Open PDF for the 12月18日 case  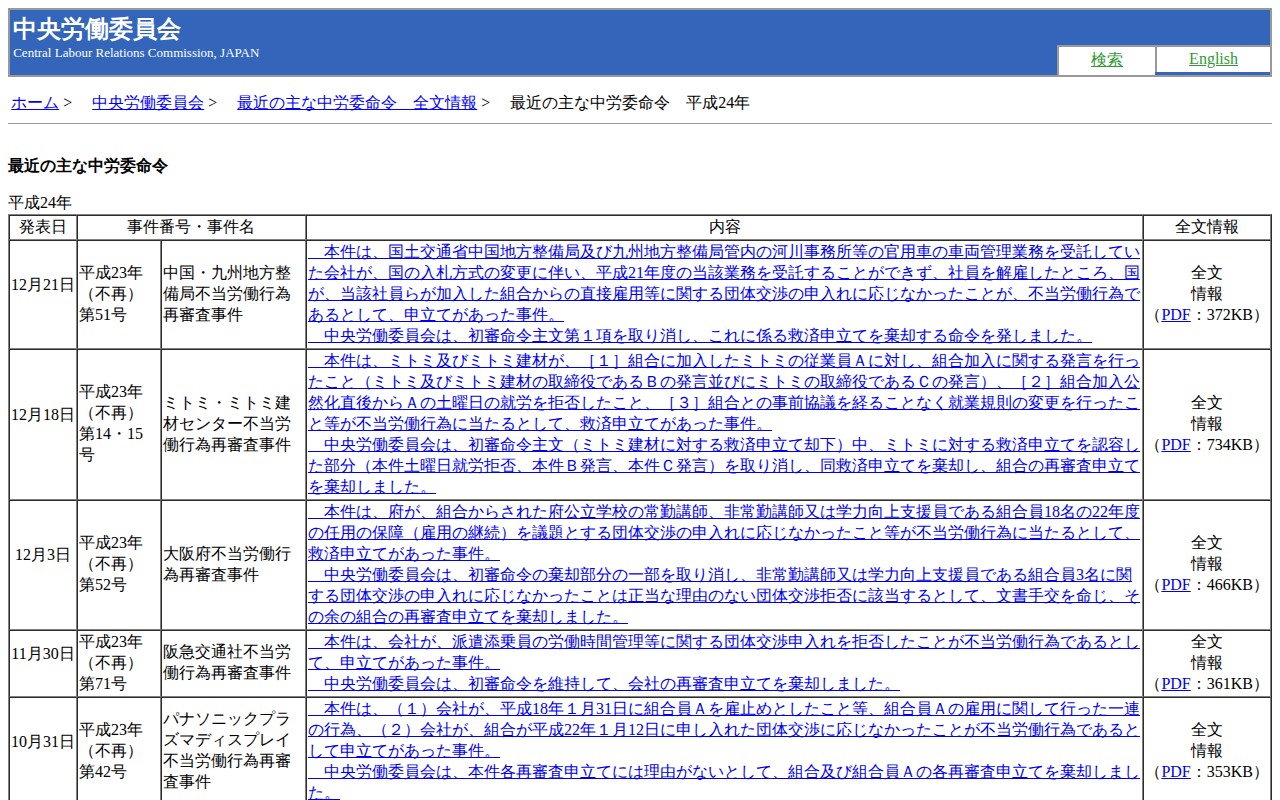pyautogui.click(x=1176, y=445)
